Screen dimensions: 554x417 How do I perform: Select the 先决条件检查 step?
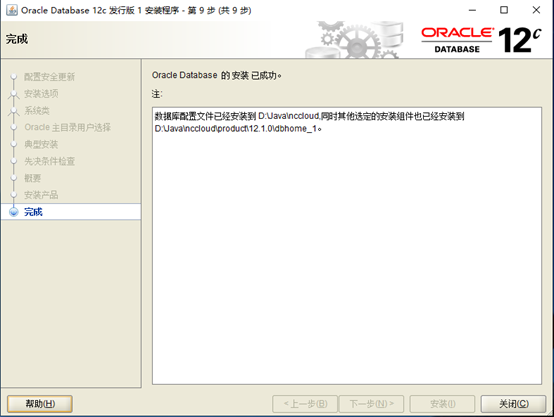point(49,161)
